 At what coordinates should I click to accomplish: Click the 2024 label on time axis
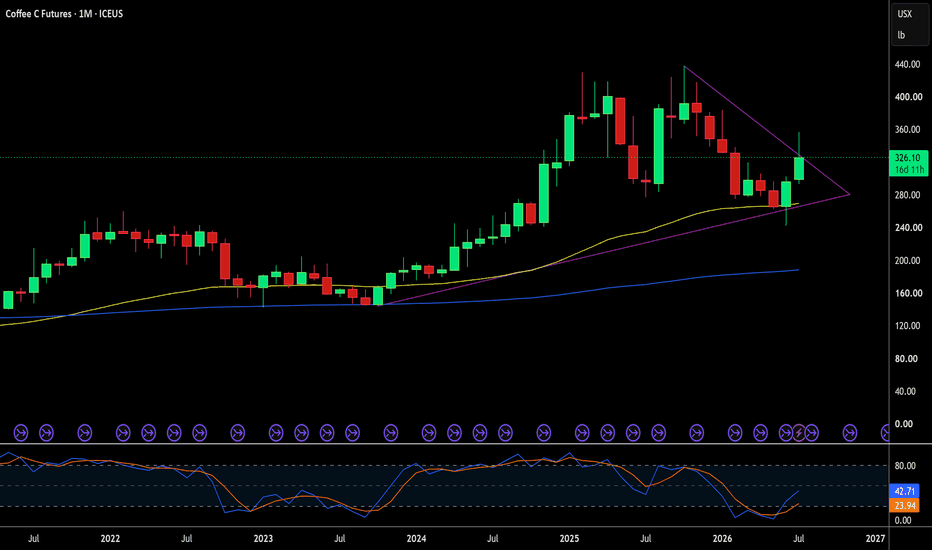416,539
